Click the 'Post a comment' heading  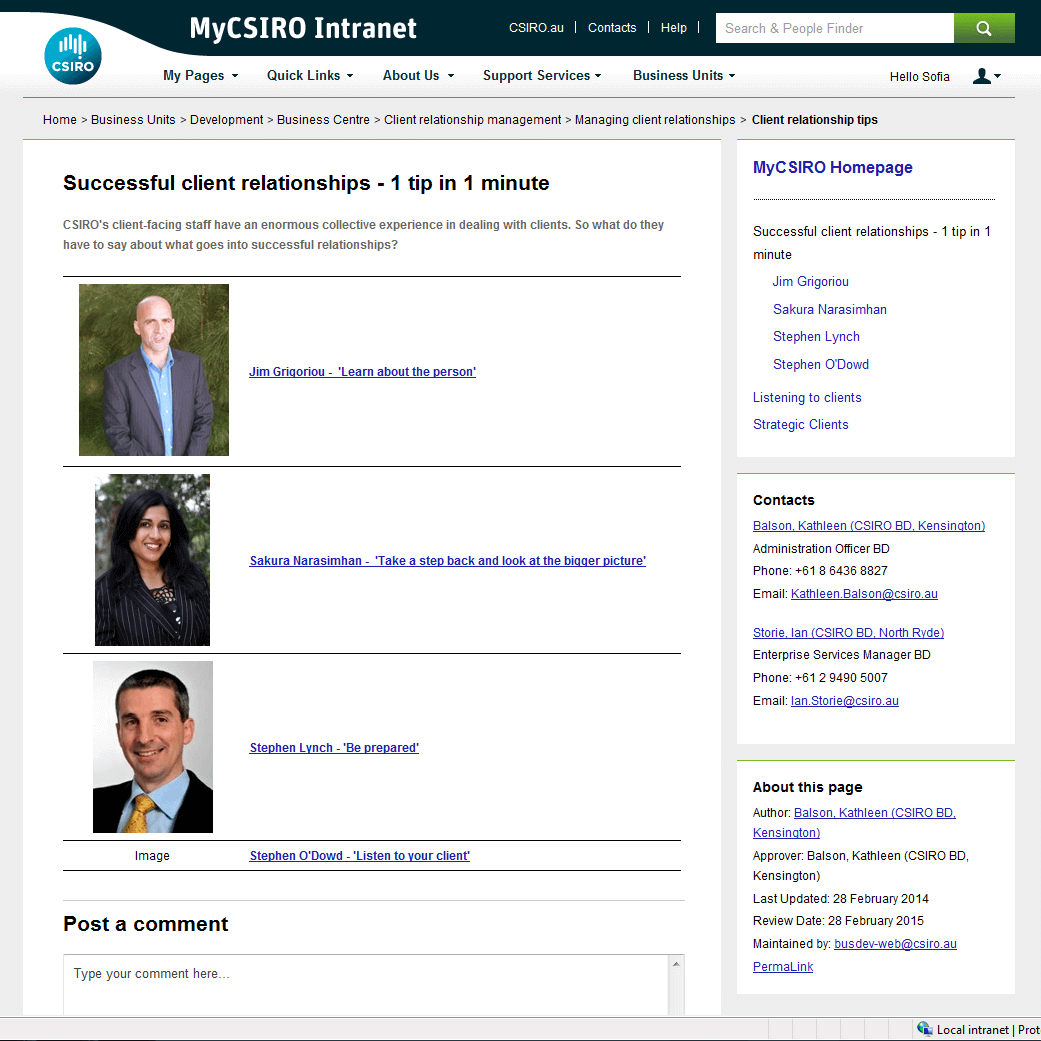pos(145,924)
